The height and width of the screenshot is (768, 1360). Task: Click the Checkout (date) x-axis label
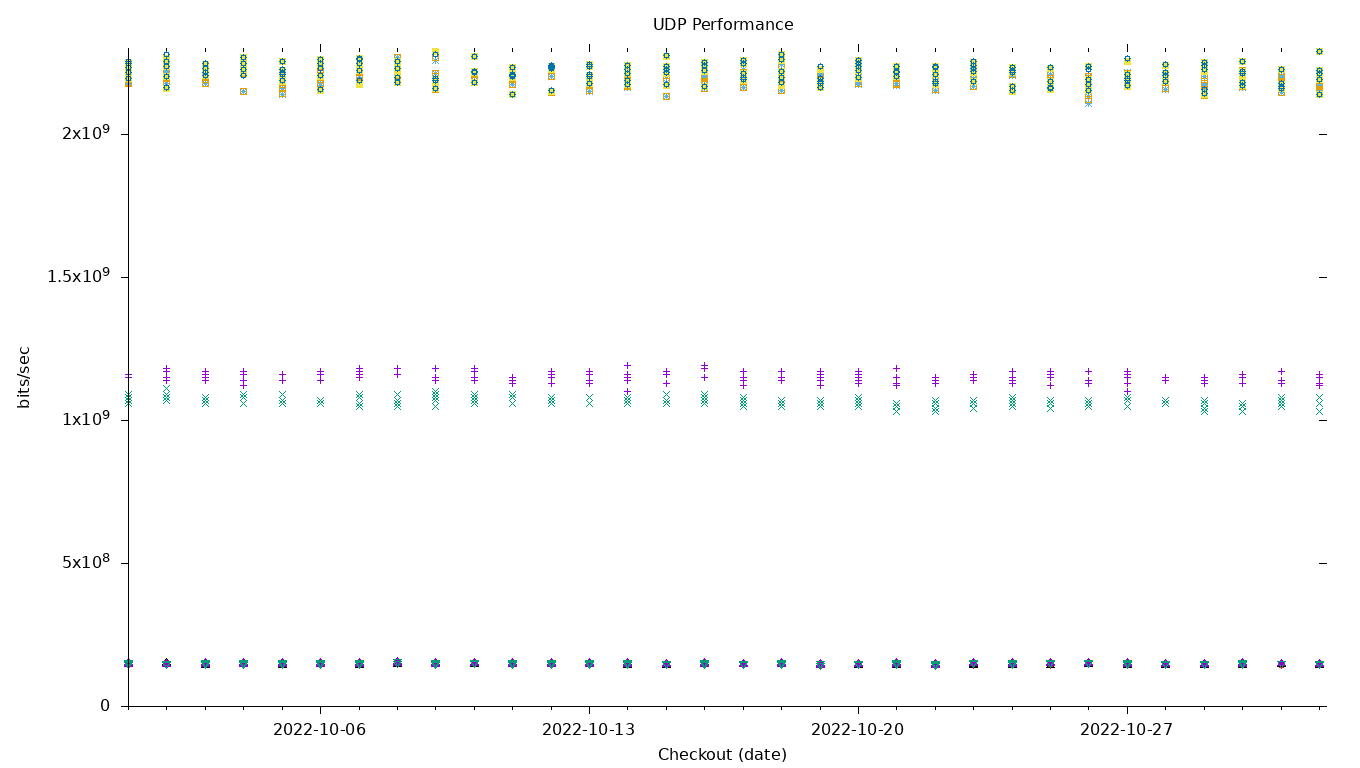point(722,755)
